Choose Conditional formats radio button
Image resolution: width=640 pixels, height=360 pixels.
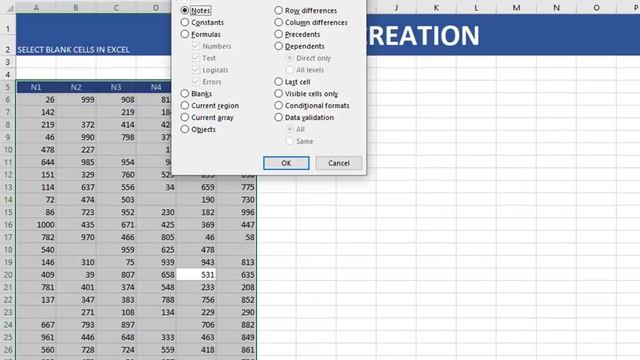[312, 105]
